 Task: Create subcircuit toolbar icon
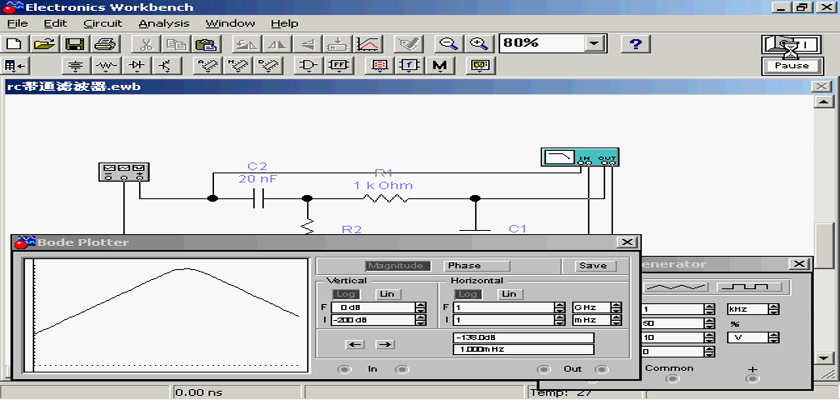pyautogui.click(x=338, y=44)
